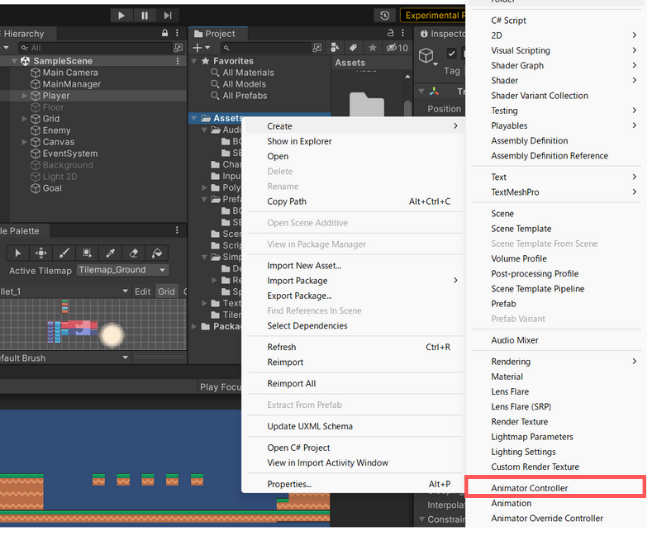Select the tile palette paintbrush tool
Image resolution: width=662 pixels, height=535 pixels.
[x=64, y=253]
